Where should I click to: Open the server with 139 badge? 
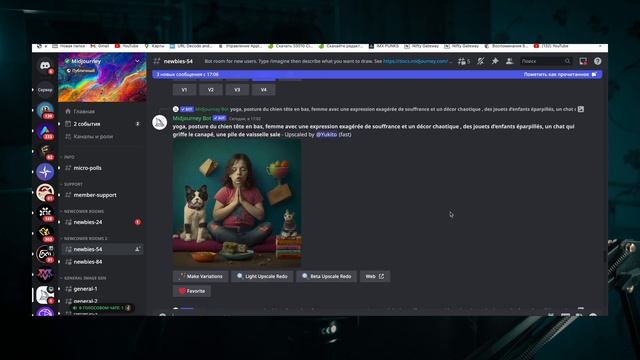pos(45,110)
